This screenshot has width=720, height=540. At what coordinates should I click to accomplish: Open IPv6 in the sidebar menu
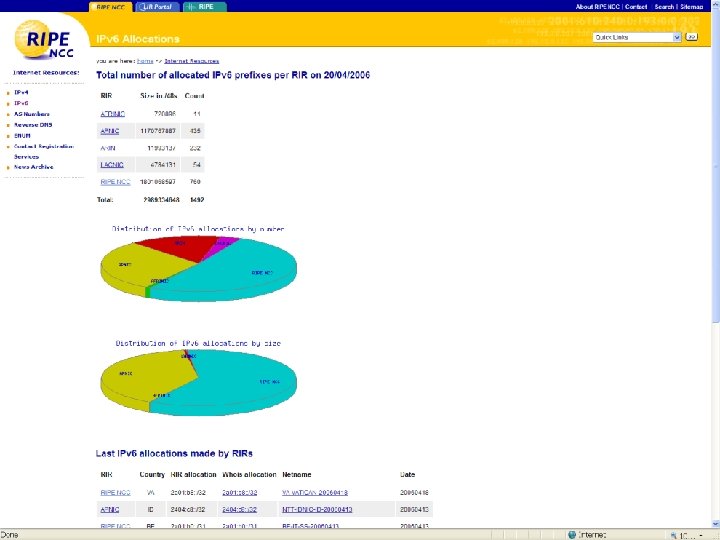pos(21,103)
